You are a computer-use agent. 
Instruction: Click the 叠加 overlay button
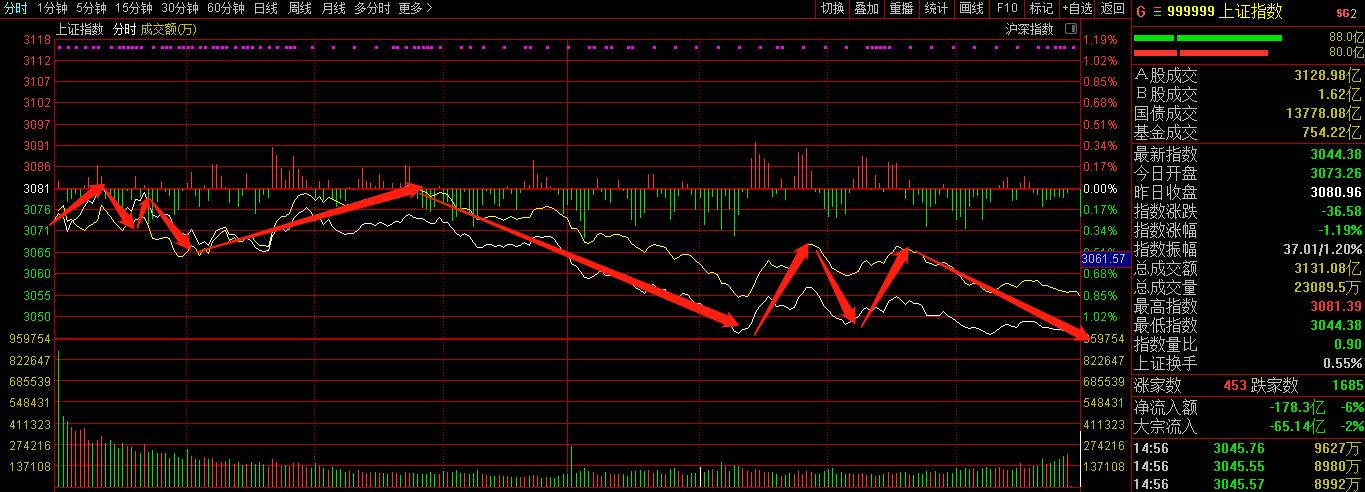[867, 8]
